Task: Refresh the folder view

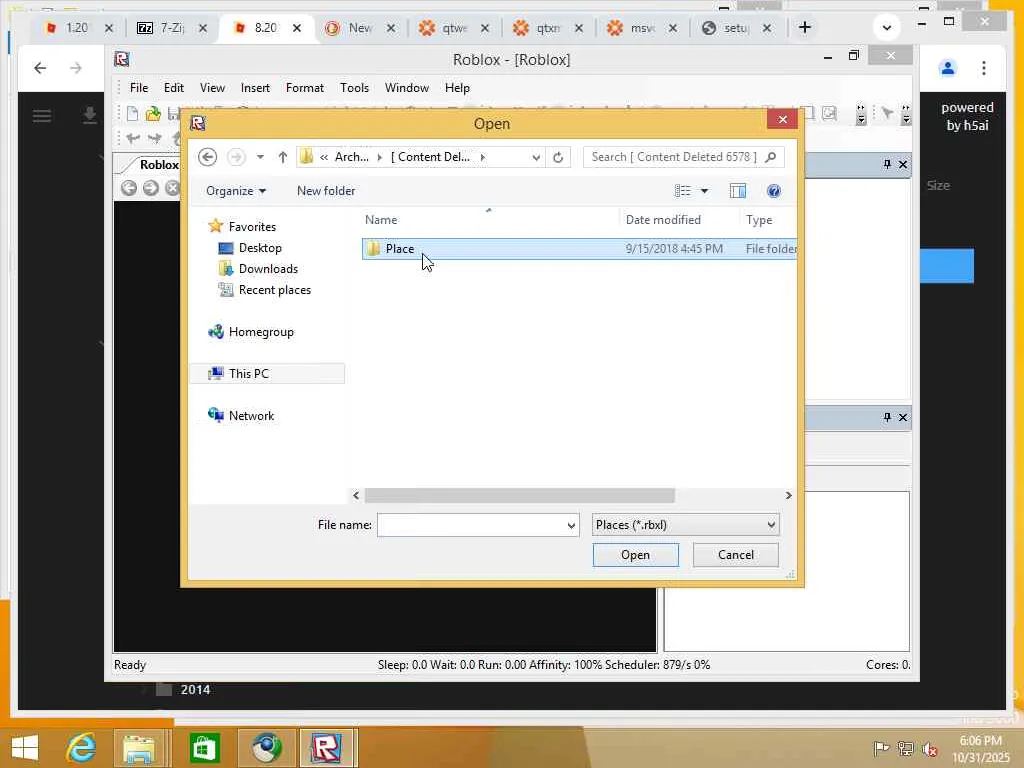Action: click(558, 157)
